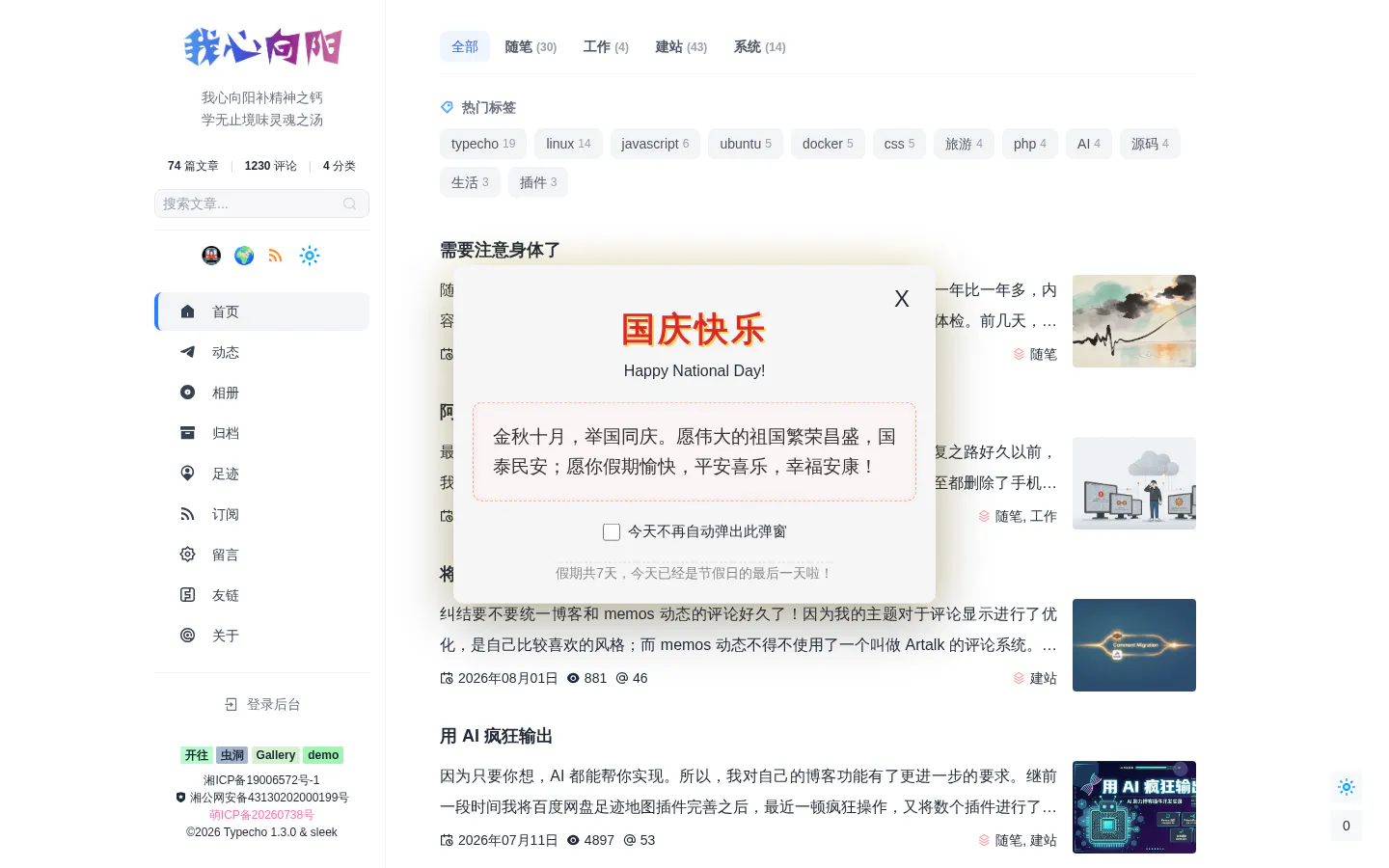1389x868 pixels.
Task: Open the 相册 album nav item
Action: pos(262,393)
